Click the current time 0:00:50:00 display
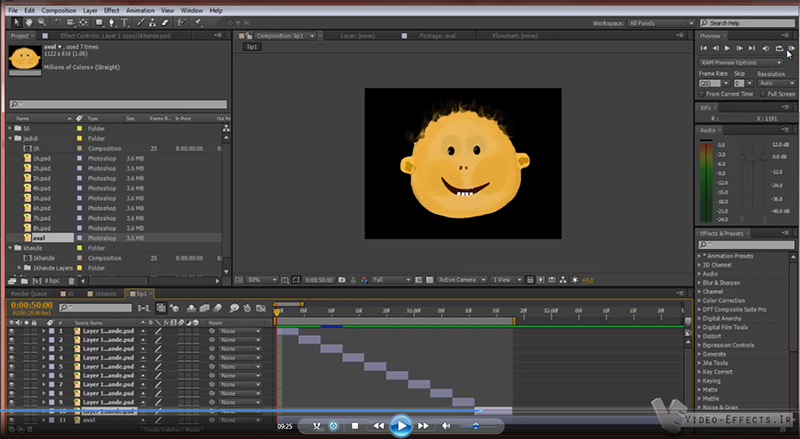The height and width of the screenshot is (439, 800). tap(32, 305)
